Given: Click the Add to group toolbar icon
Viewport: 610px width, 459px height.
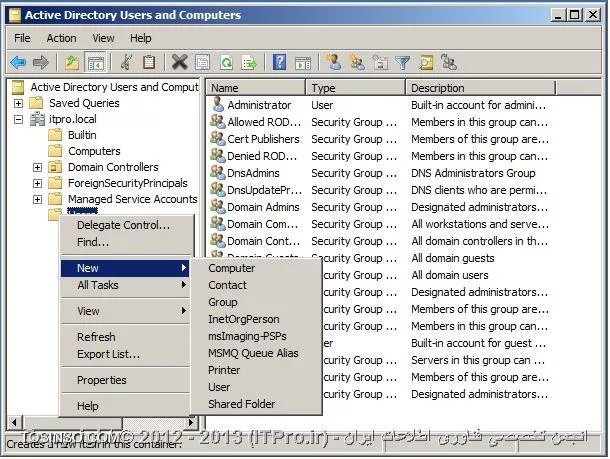Looking at the screenshot, I should click(449, 62).
